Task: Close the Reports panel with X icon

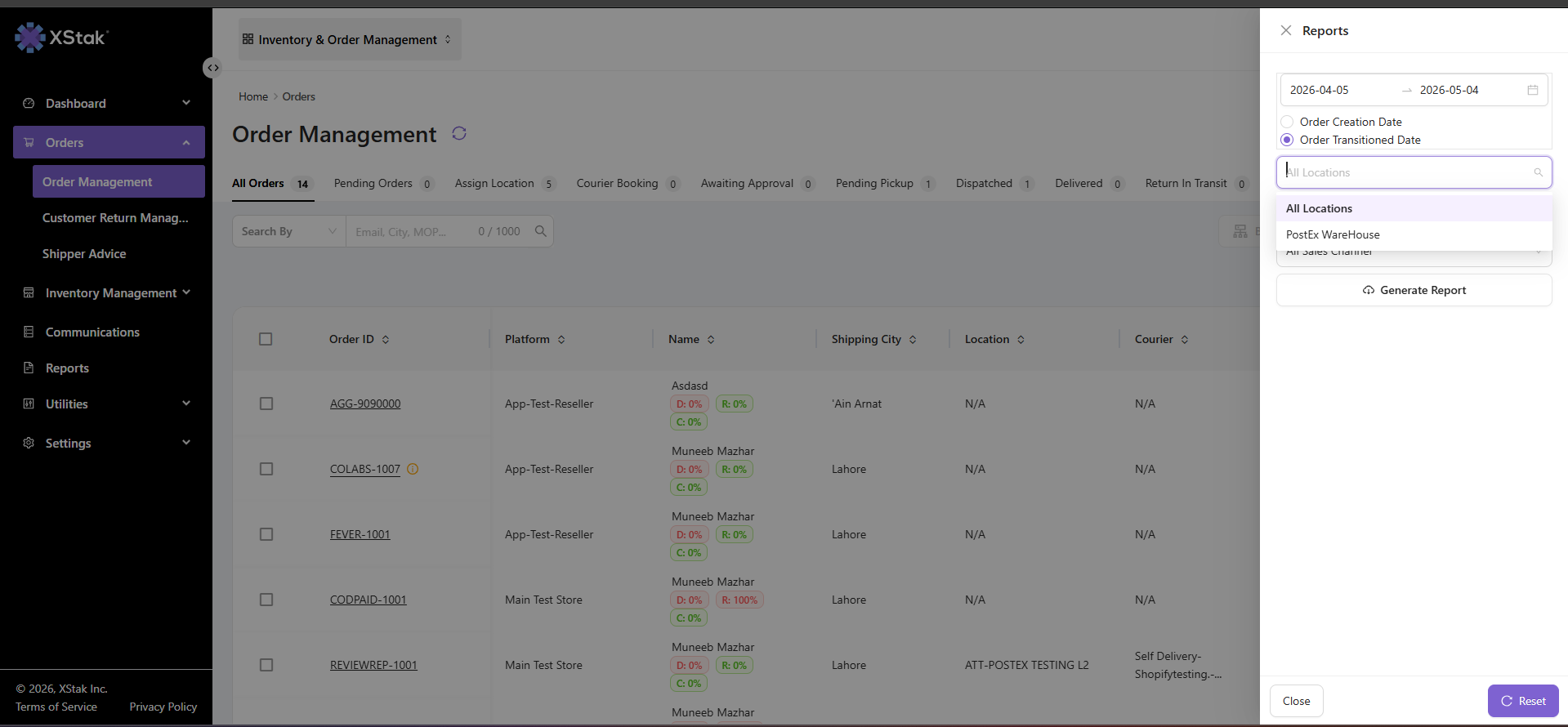Action: 1286,30
